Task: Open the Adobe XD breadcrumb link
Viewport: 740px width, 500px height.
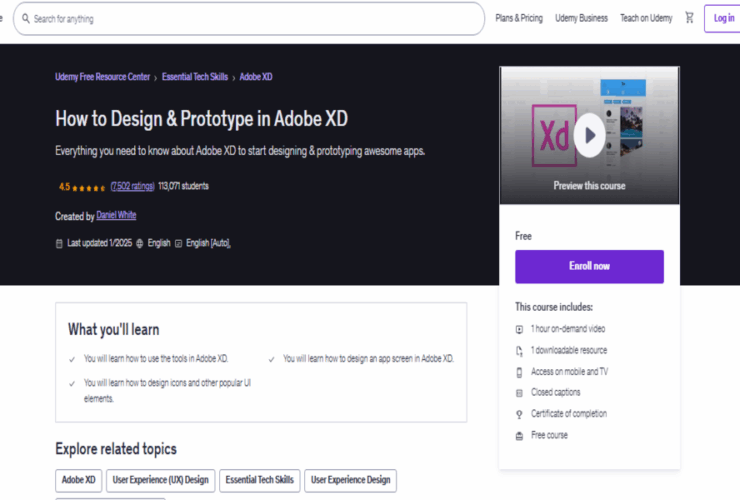Action: click(256, 77)
